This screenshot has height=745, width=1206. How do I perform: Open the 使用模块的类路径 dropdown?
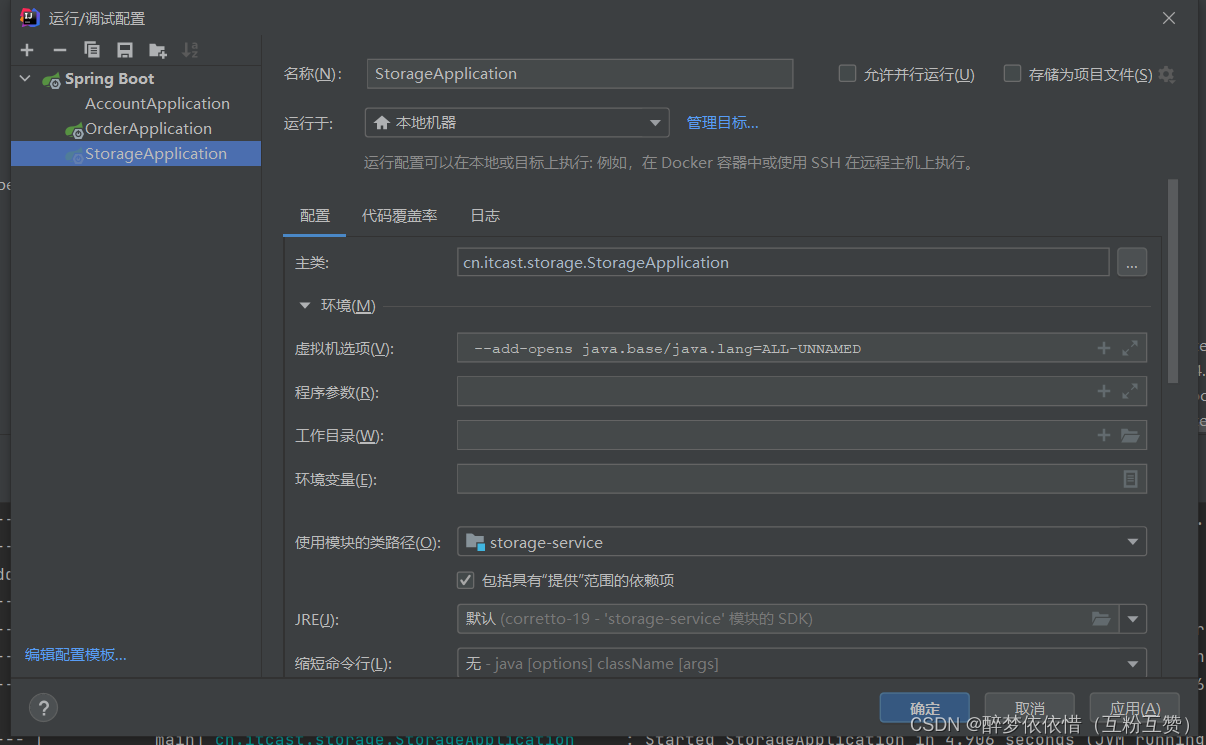pyautogui.click(x=1131, y=541)
